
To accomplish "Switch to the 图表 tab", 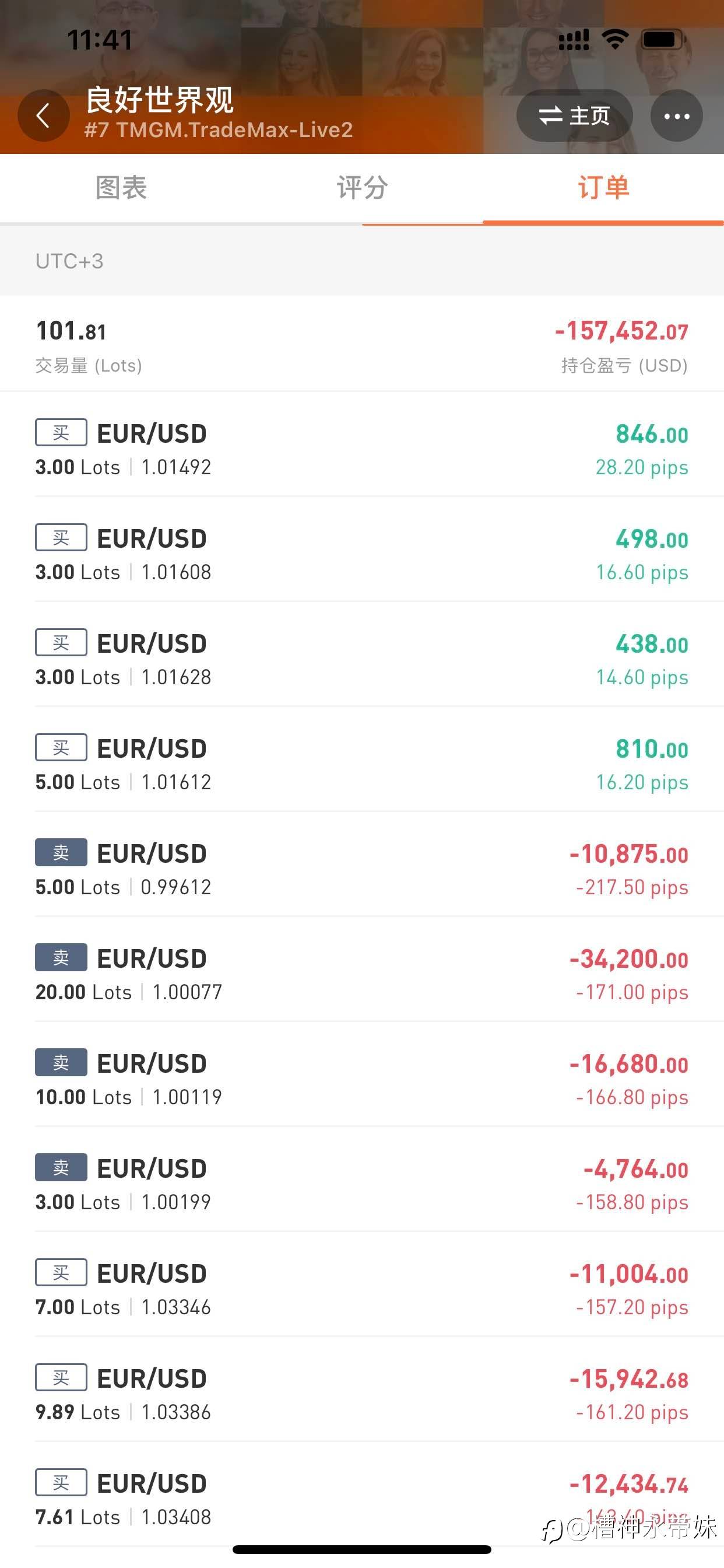I will [x=121, y=187].
